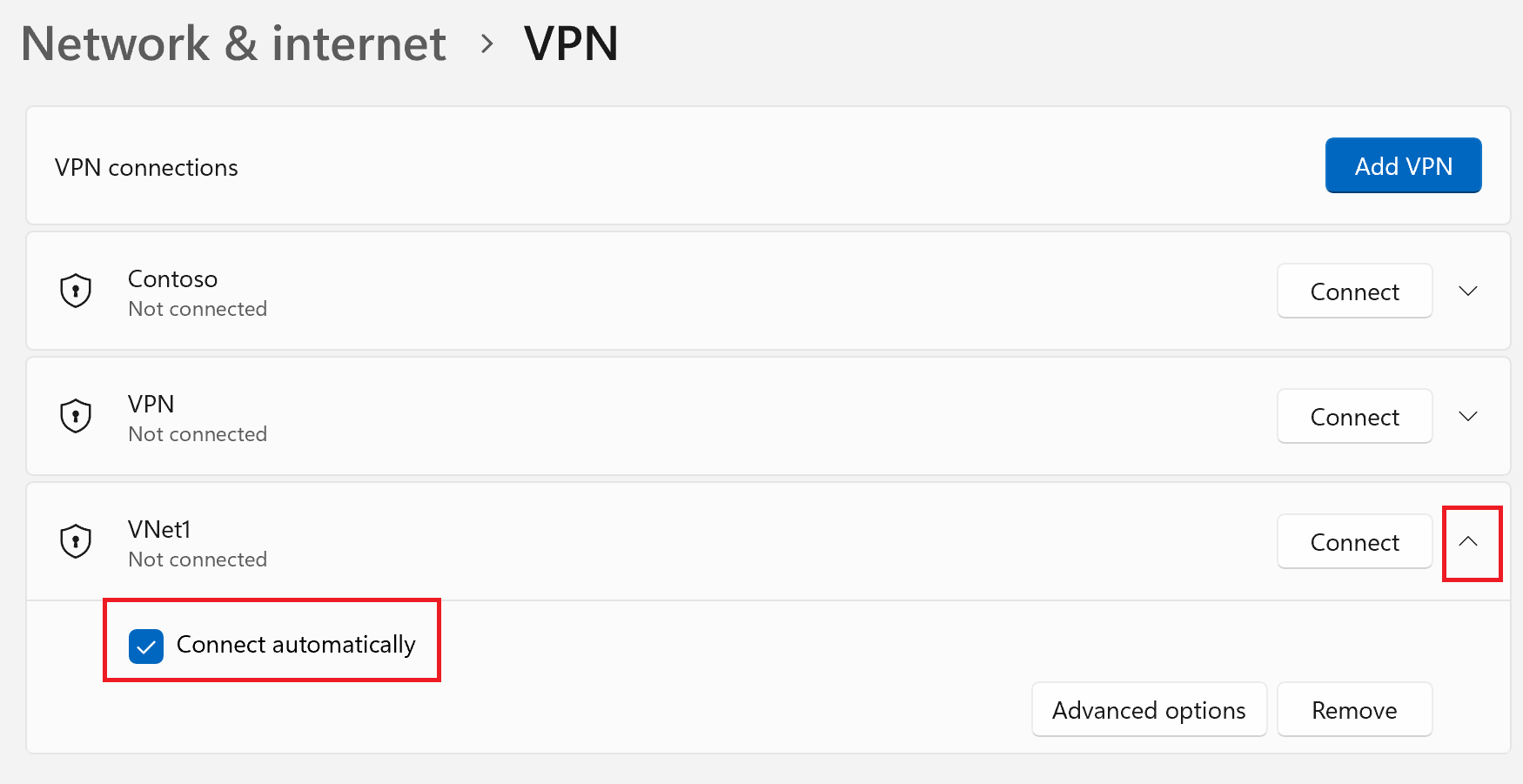1523x784 pixels.
Task: Open Advanced options for VNet1
Action: (1149, 710)
